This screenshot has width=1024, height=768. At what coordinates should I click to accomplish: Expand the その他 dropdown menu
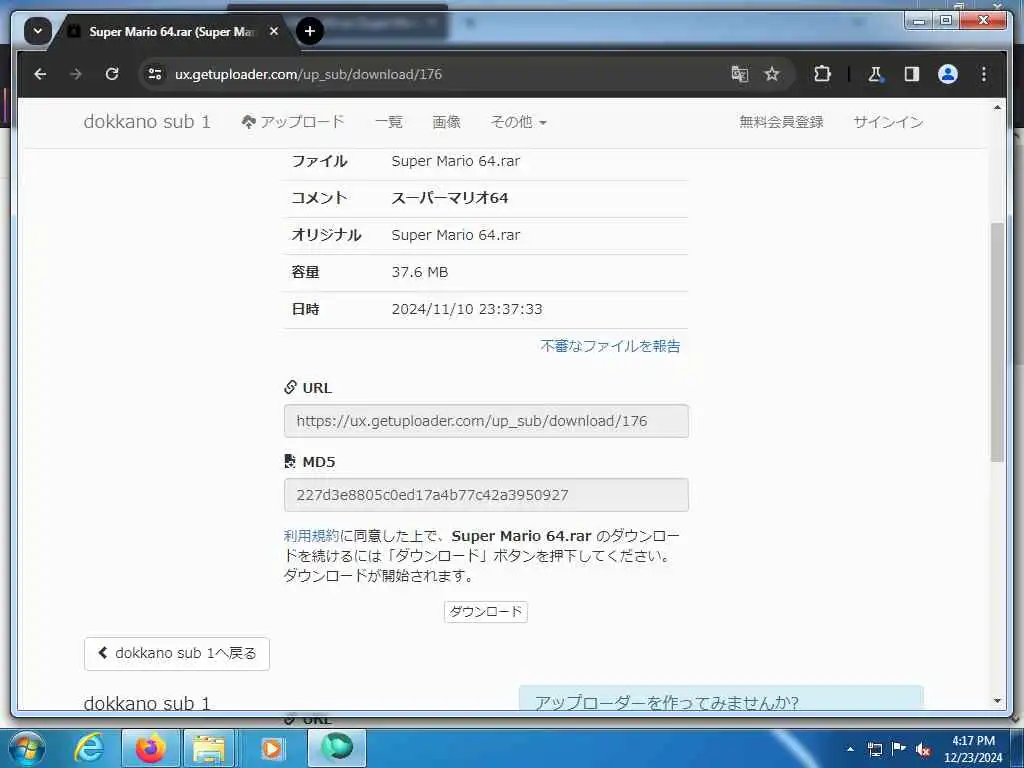[x=519, y=122]
